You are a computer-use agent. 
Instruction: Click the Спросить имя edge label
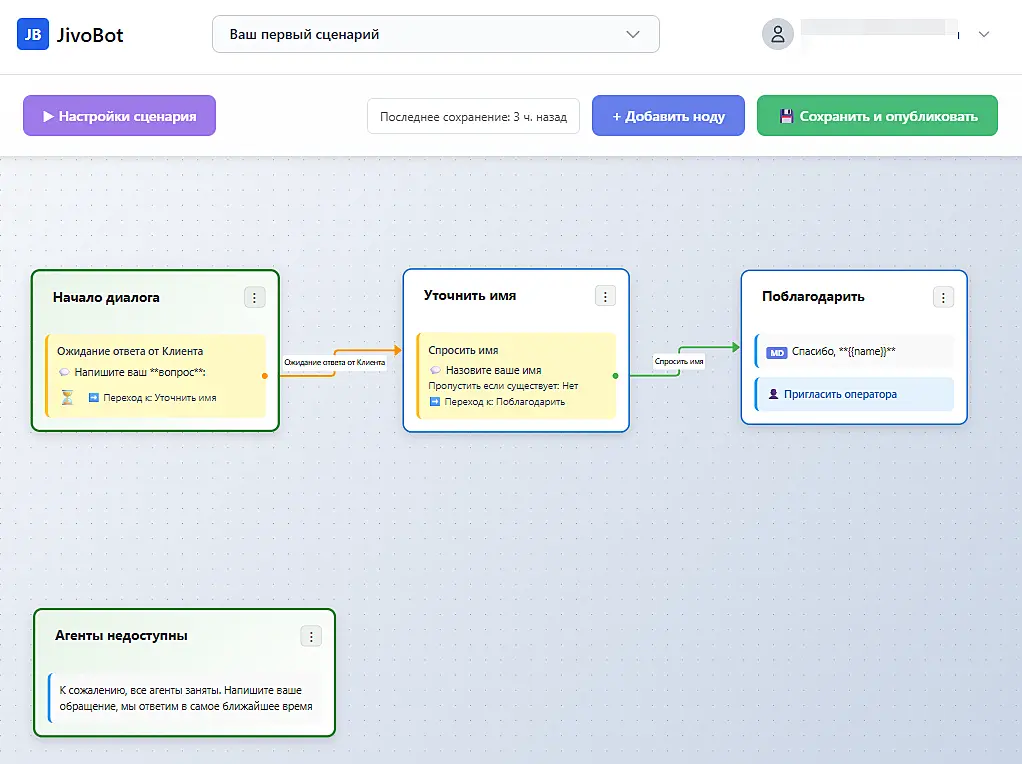[x=679, y=362]
